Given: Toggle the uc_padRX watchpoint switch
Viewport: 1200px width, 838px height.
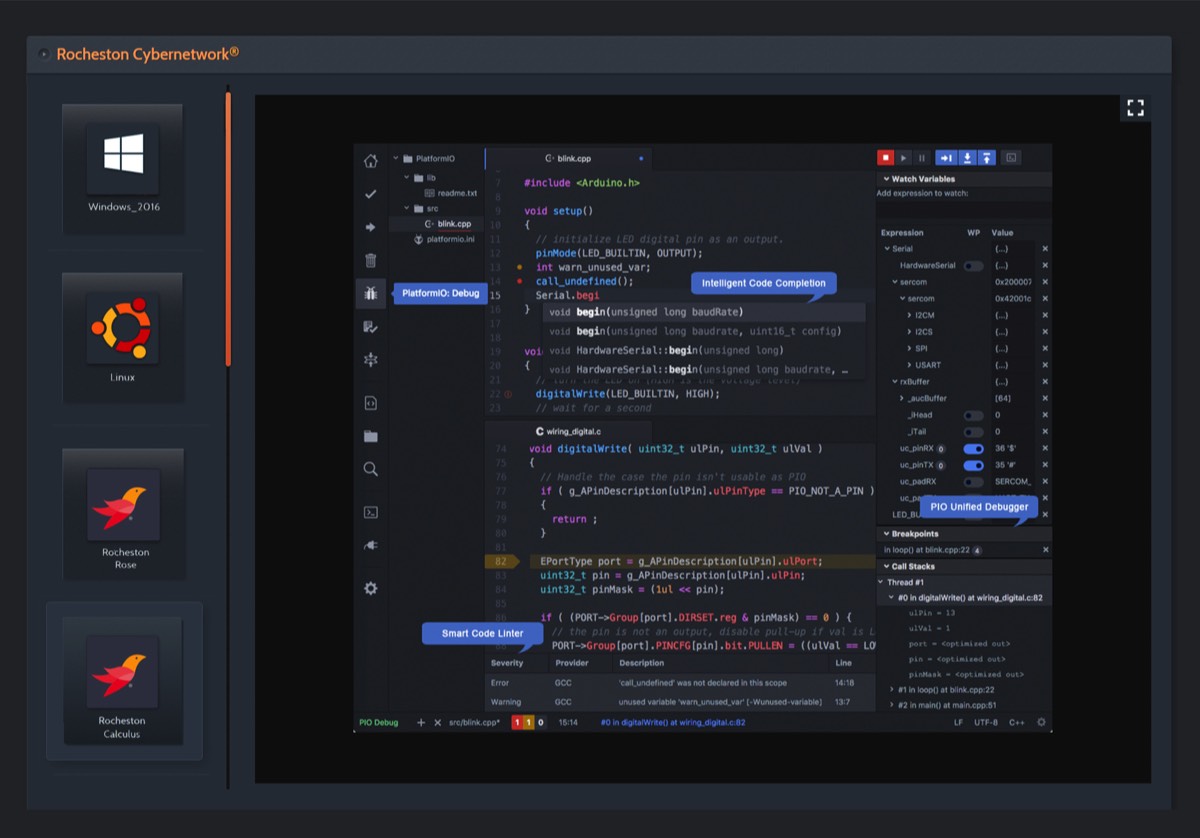Looking at the screenshot, I should [x=973, y=482].
